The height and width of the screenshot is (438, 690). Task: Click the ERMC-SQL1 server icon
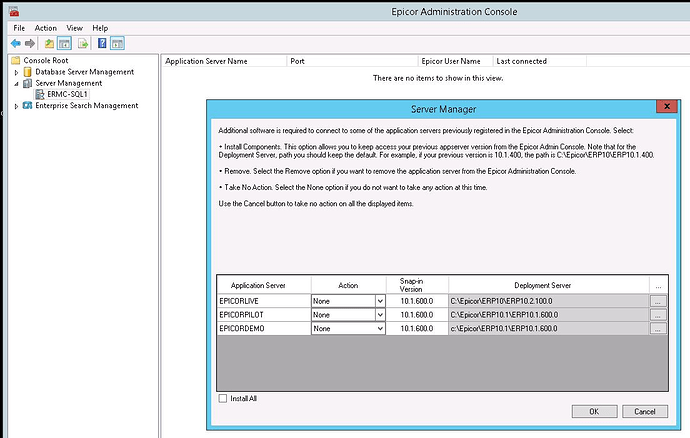pos(40,94)
